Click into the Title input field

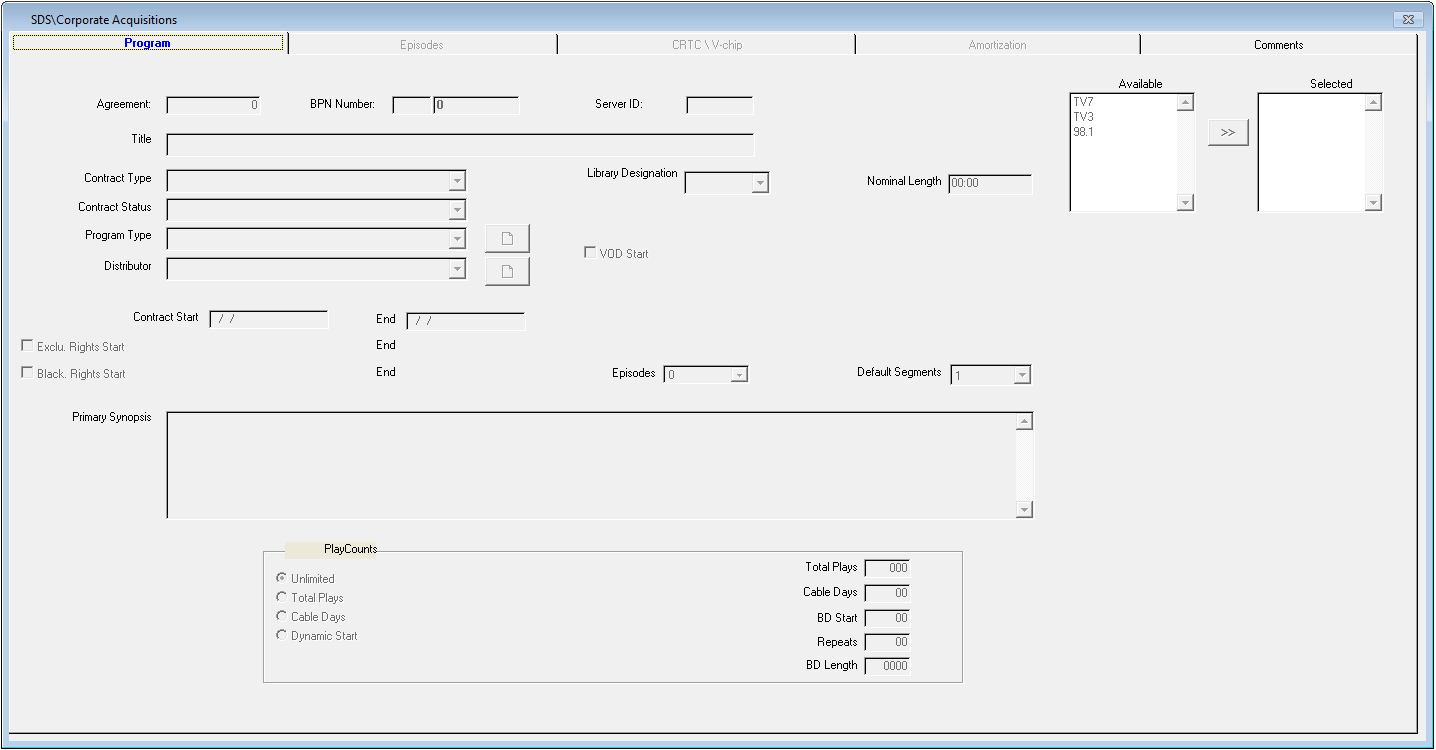460,145
